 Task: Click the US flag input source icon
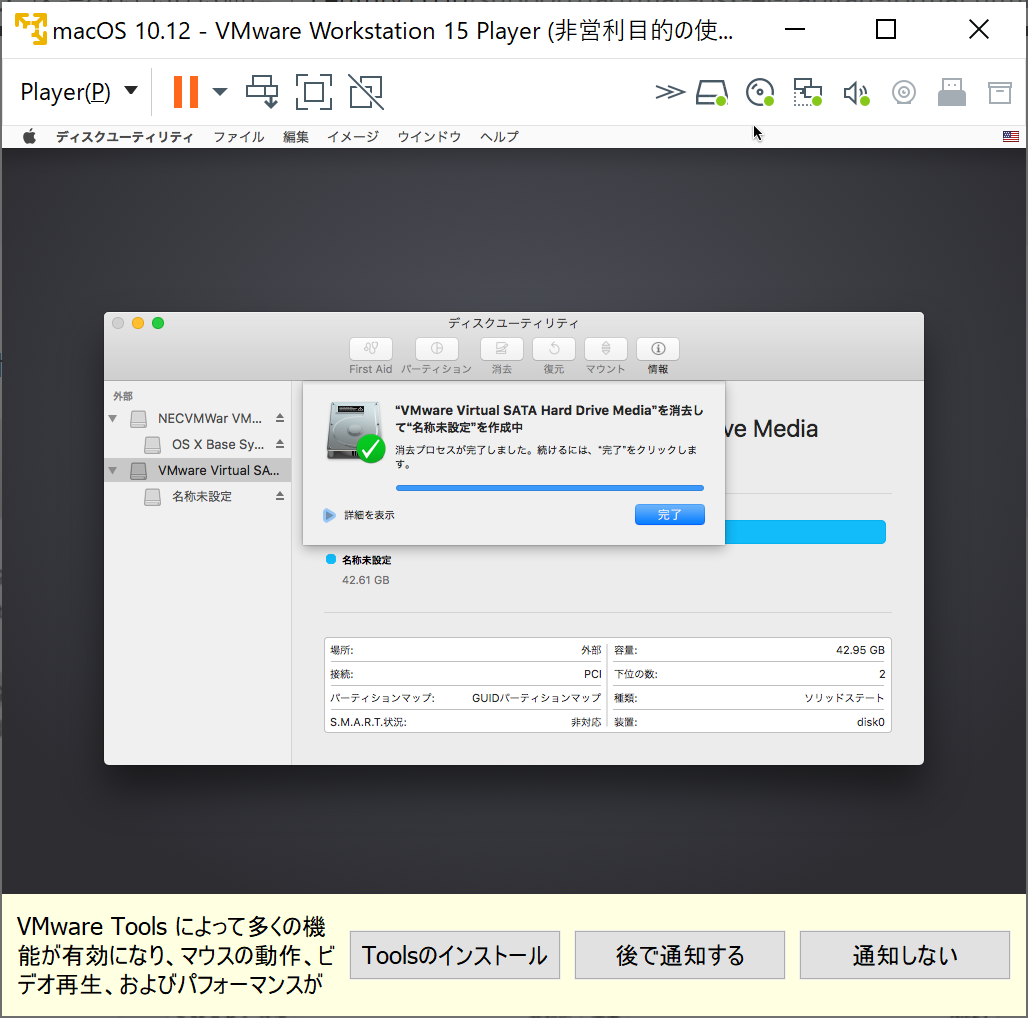click(1010, 136)
